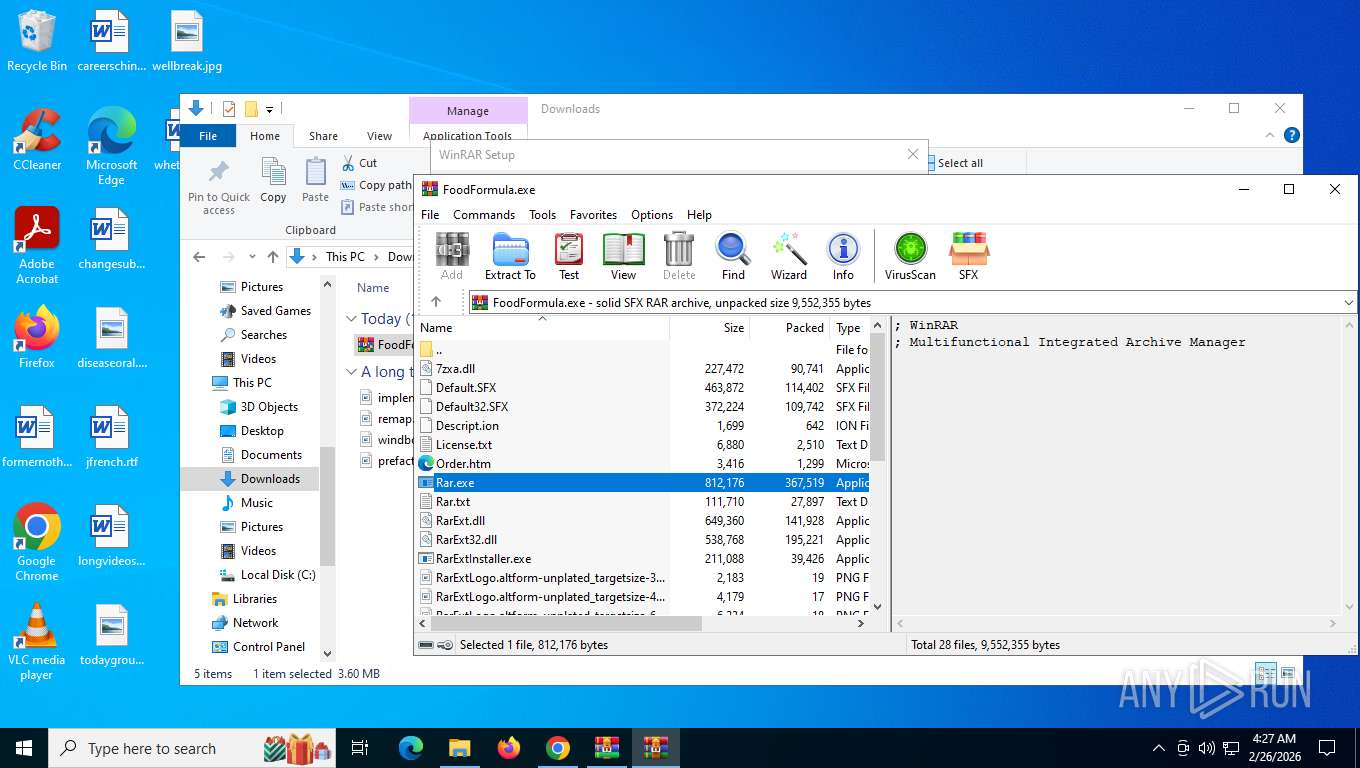The width and height of the screenshot is (1360, 768).
Task: Open the Explorer recent locations dropdown arrow
Action: pyautogui.click(x=251, y=257)
